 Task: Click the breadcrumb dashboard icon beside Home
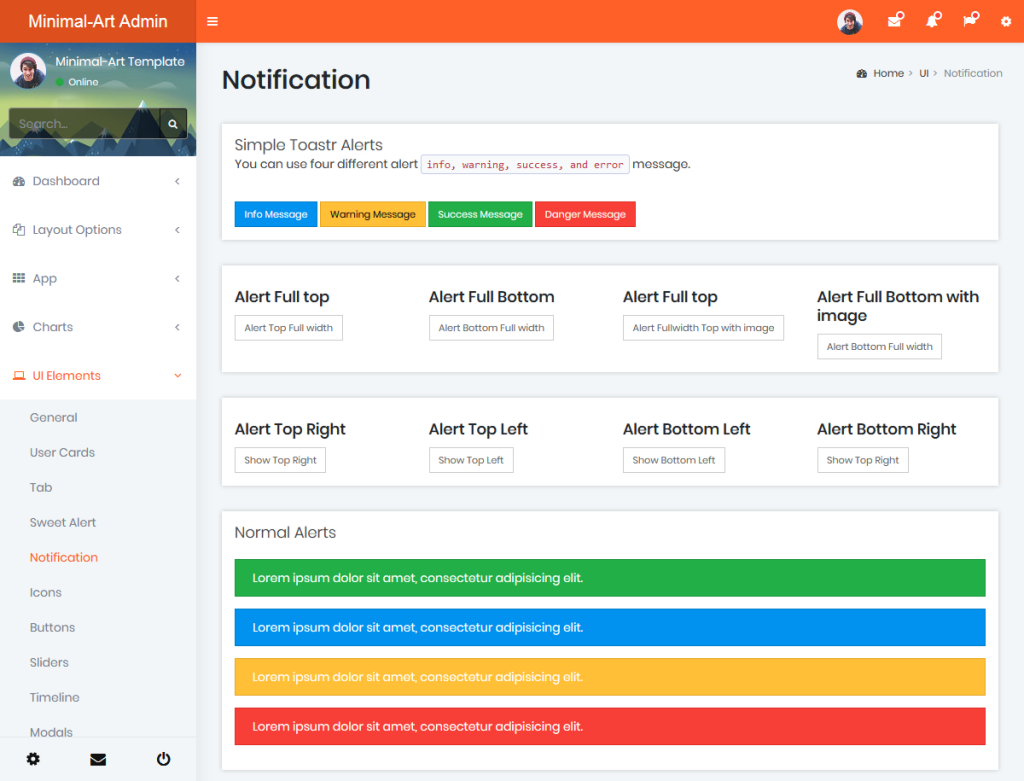[861, 74]
